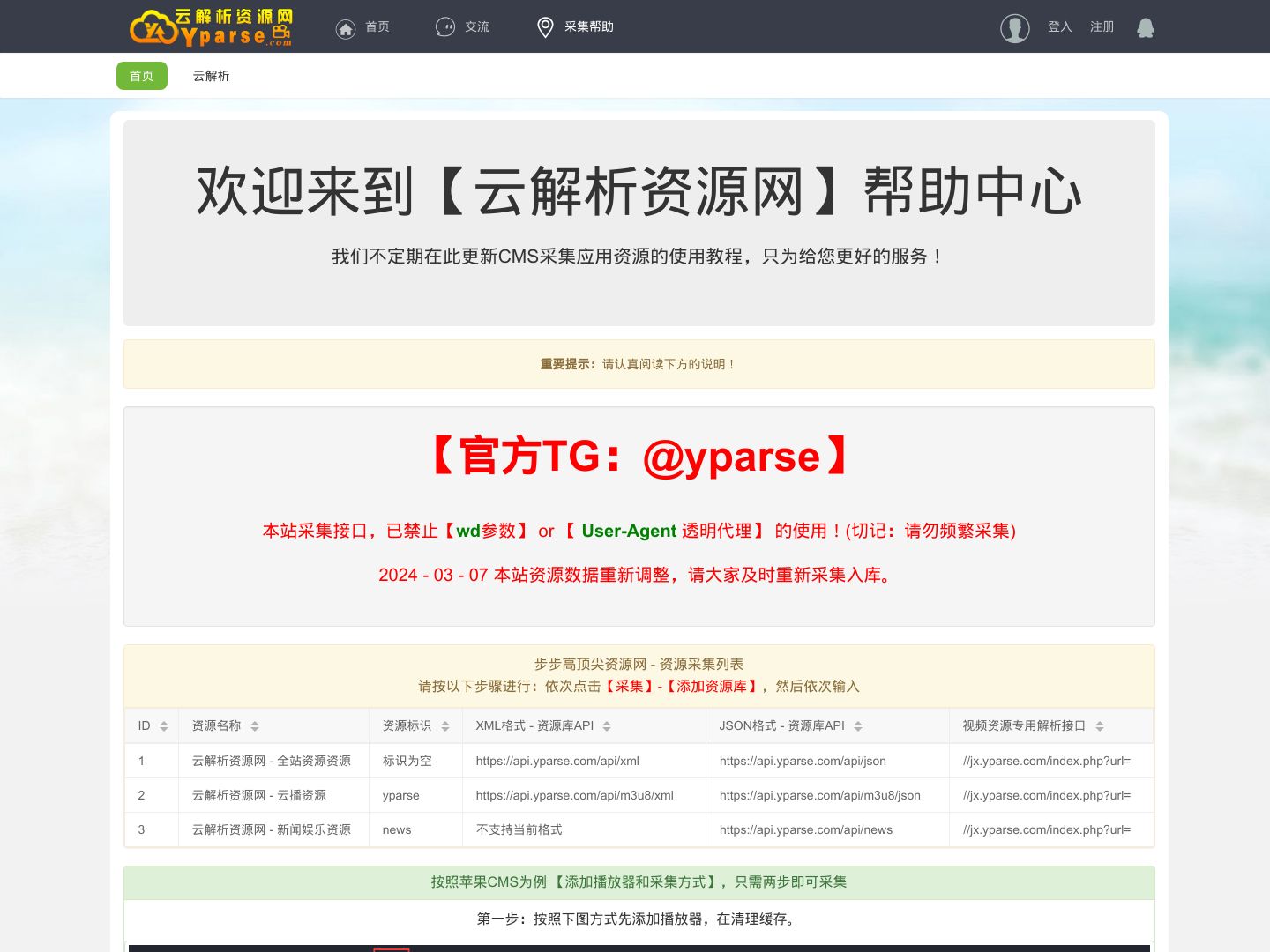
Task: Click the 重要提示 notice banner
Action: pyautogui.click(x=639, y=364)
